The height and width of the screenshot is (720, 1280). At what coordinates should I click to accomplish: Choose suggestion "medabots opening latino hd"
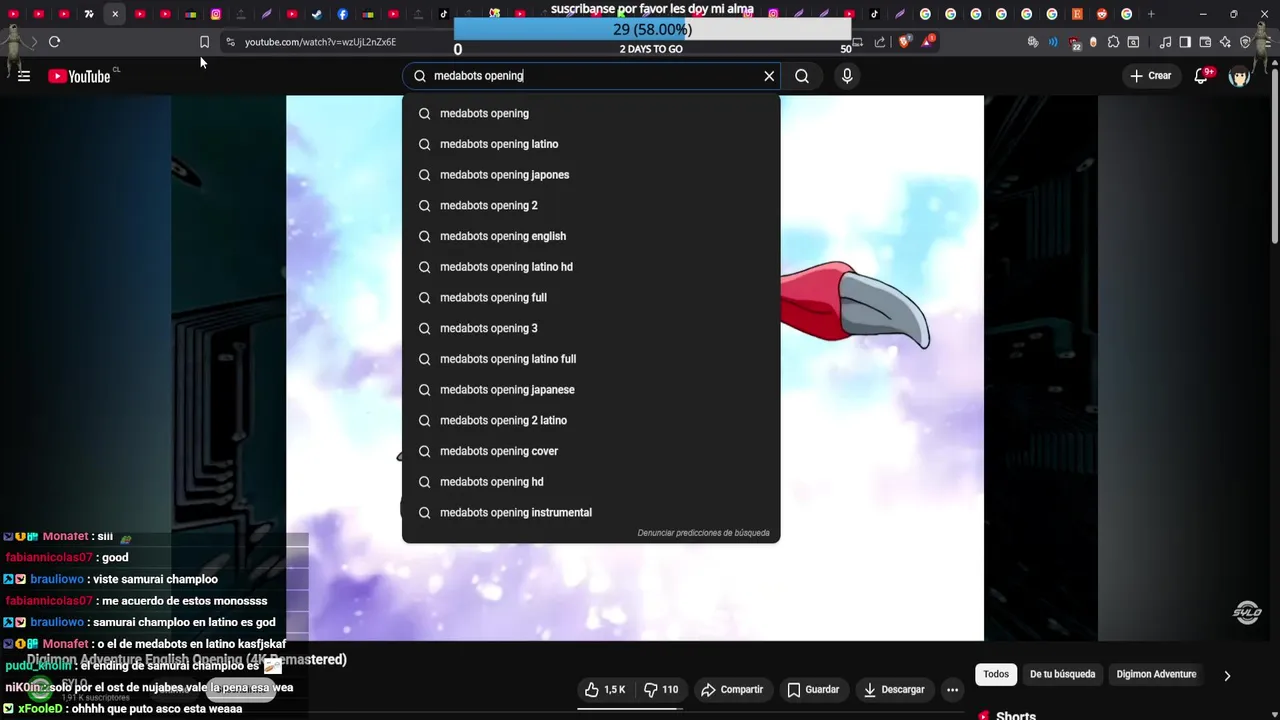591,267
